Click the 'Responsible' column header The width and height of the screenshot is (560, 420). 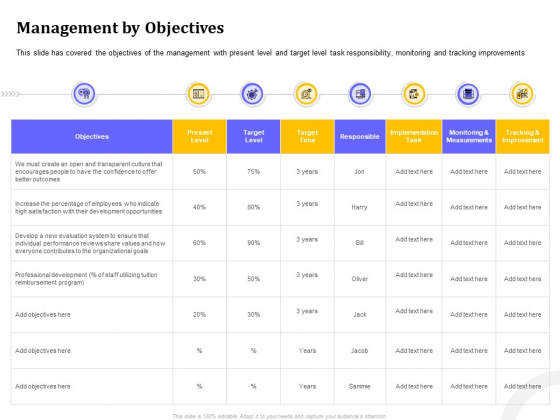pyautogui.click(x=360, y=136)
